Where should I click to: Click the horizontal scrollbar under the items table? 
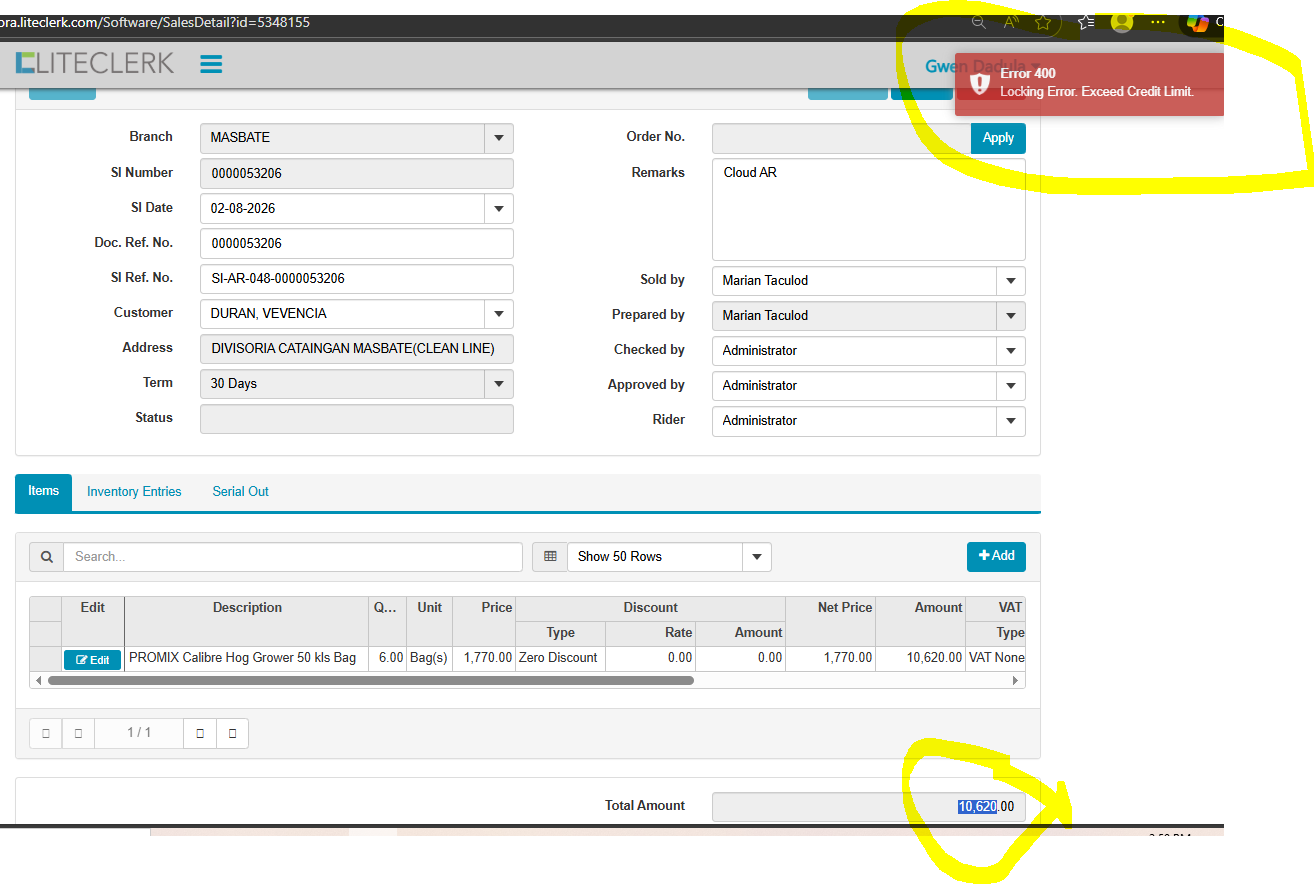370,680
